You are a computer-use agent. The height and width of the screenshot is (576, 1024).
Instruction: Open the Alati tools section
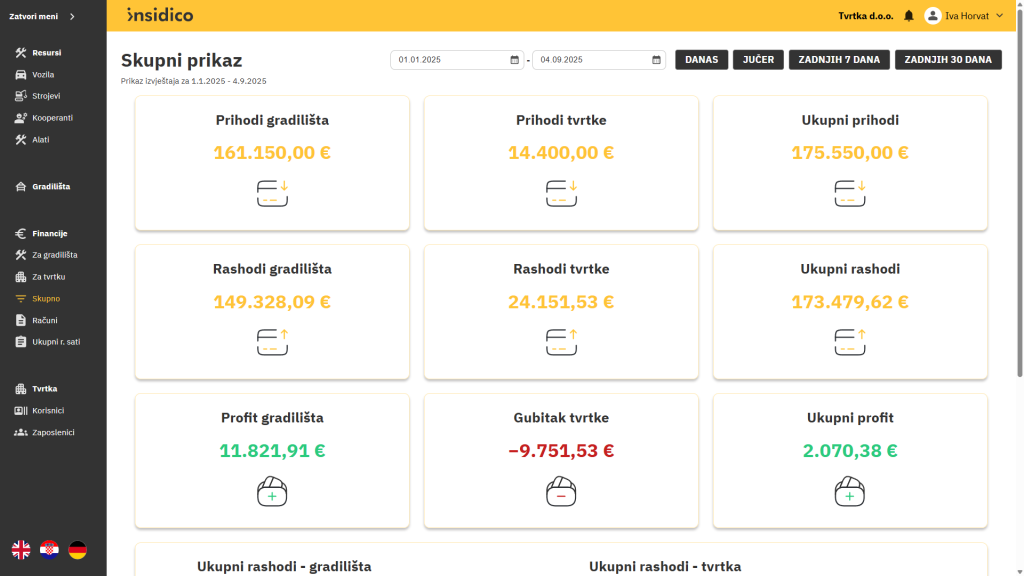[22, 139]
